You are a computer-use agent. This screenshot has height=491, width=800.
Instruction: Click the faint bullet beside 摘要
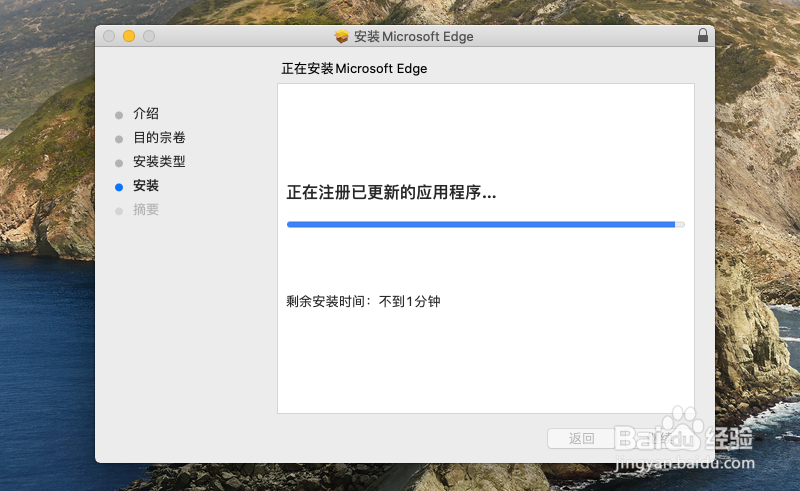(119, 211)
